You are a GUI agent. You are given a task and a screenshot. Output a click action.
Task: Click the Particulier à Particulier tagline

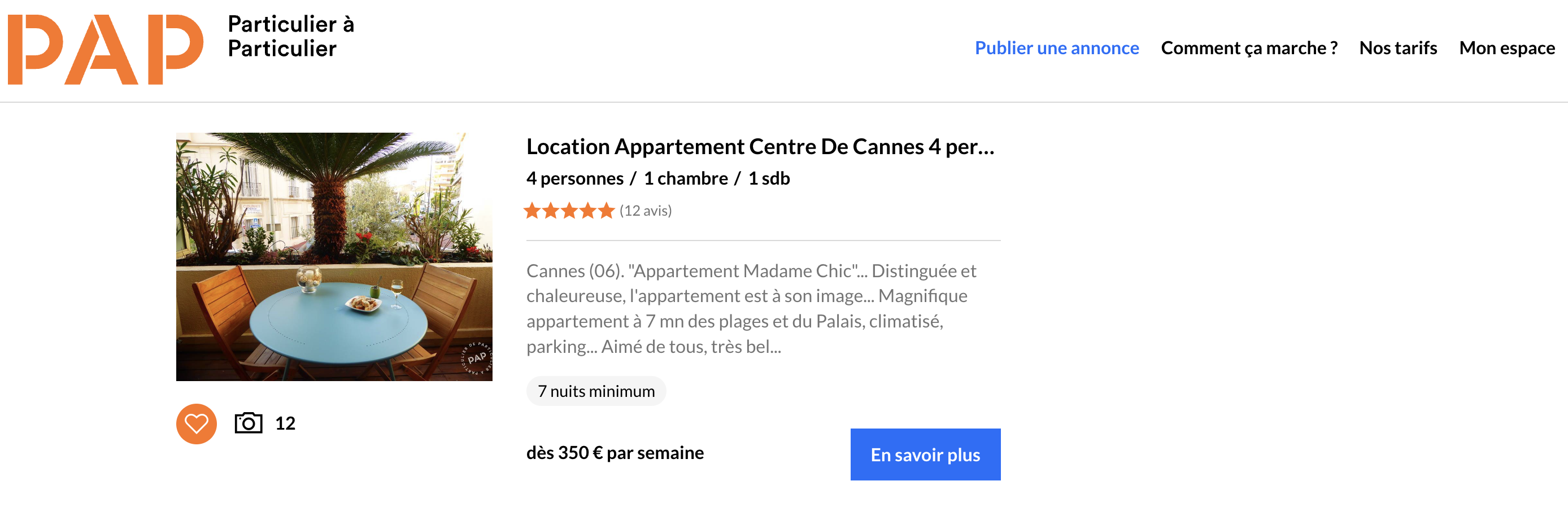point(290,37)
